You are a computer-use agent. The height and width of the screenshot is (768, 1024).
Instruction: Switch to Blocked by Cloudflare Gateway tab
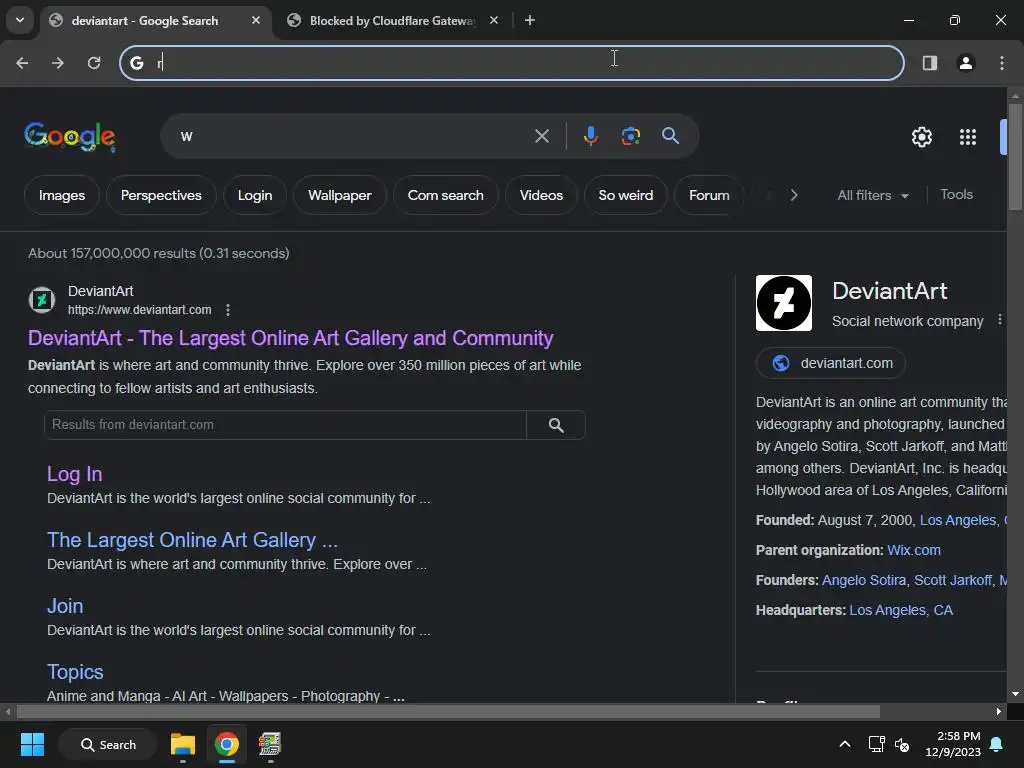point(391,21)
